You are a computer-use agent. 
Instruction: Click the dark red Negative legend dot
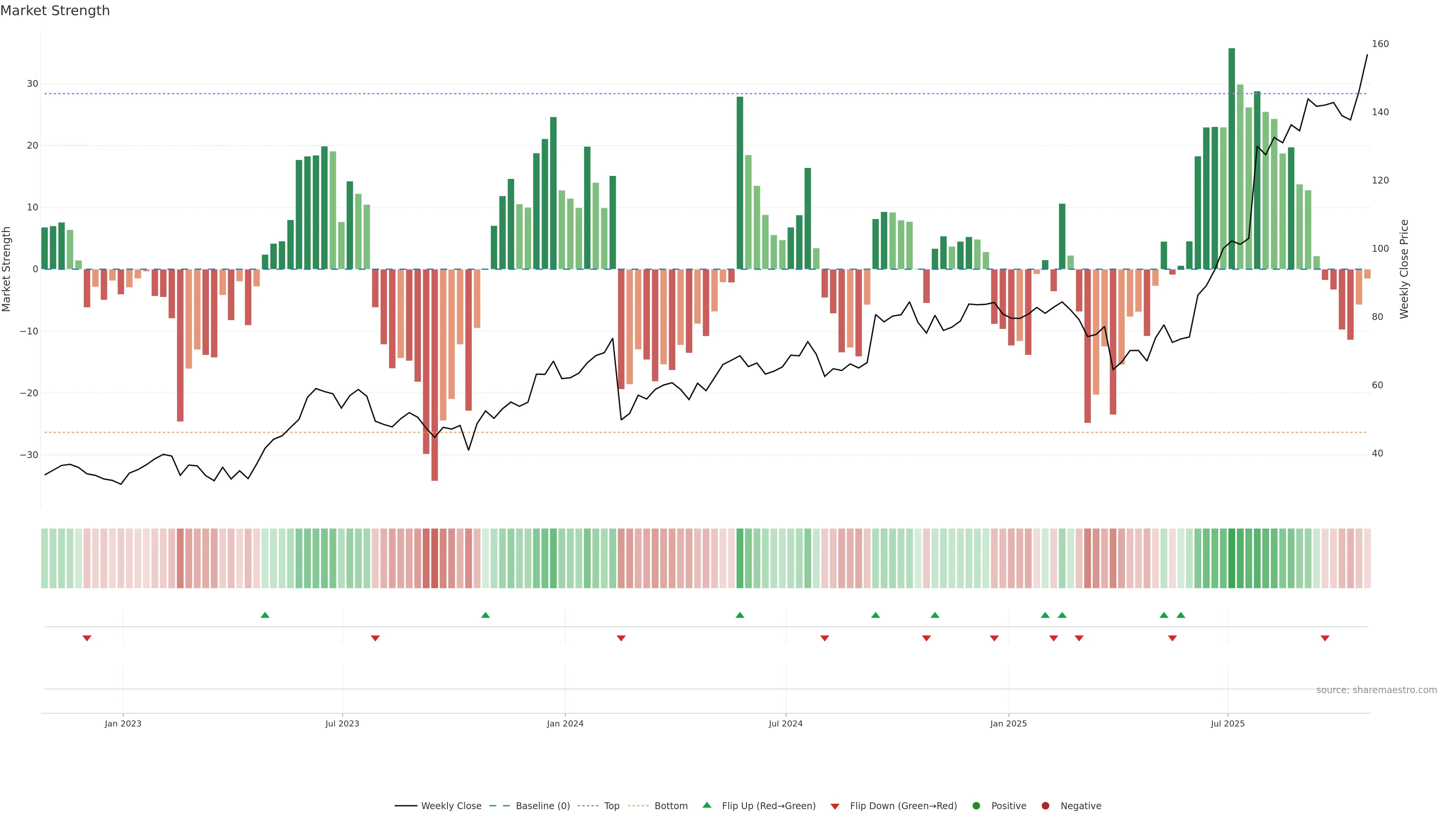tap(1045, 806)
